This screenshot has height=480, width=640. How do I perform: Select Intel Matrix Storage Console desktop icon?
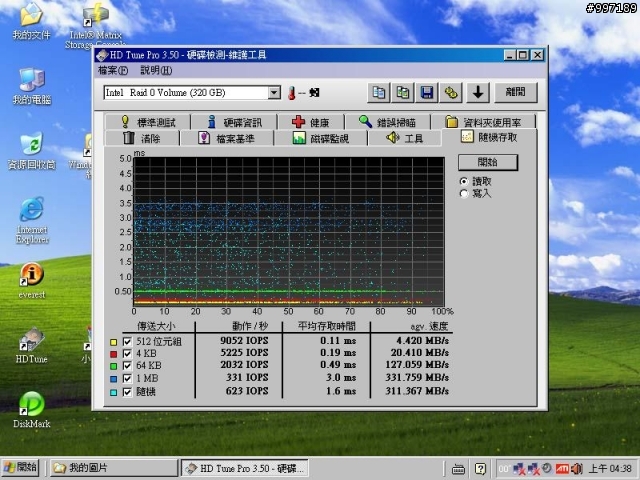[x=95, y=27]
